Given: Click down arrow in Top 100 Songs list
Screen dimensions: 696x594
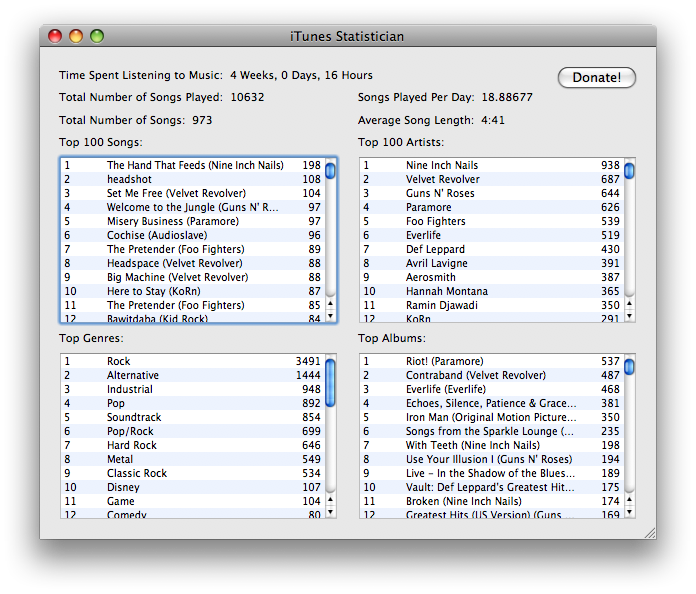Looking at the screenshot, I should click(330, 316).
